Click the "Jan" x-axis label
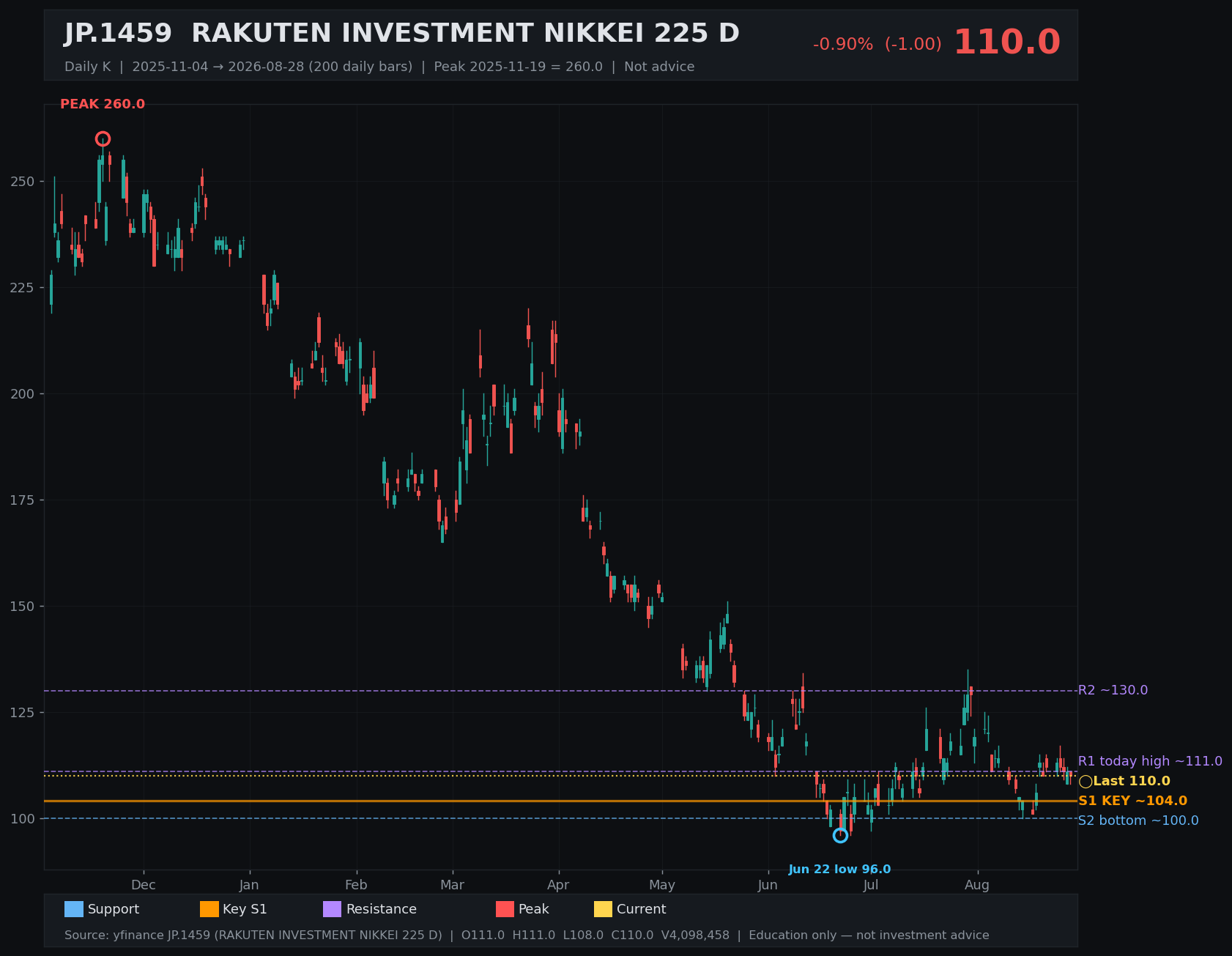Screen dimensions: 1232x956 250,885
